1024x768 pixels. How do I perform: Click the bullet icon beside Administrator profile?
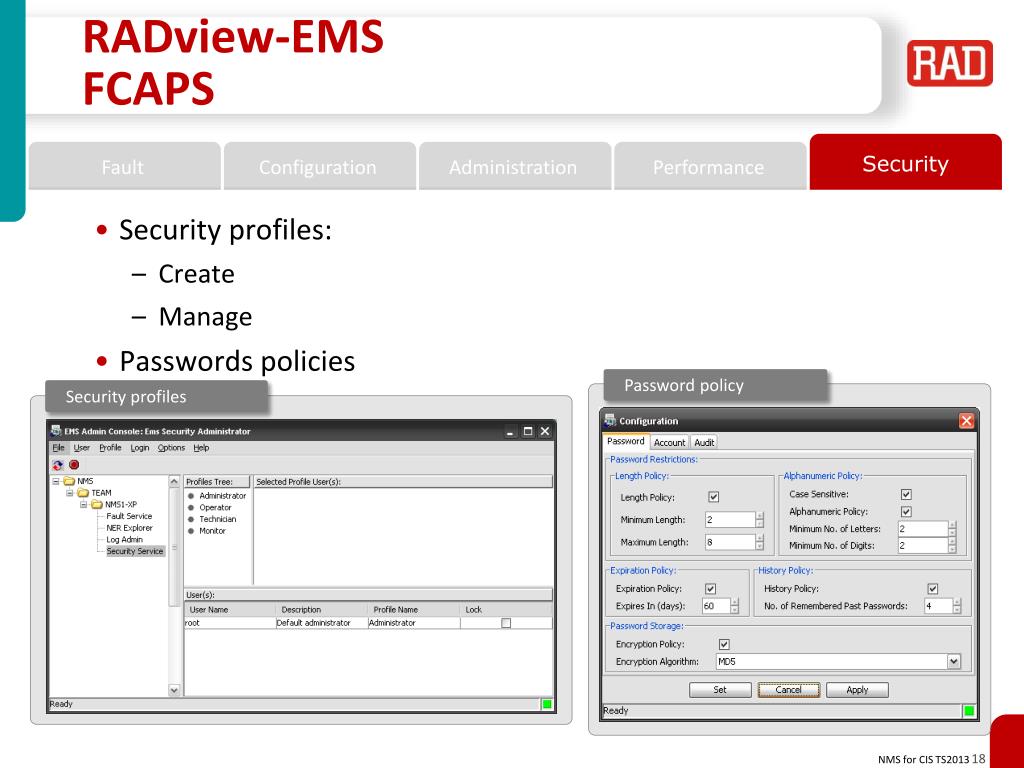[x=191, y=496]
